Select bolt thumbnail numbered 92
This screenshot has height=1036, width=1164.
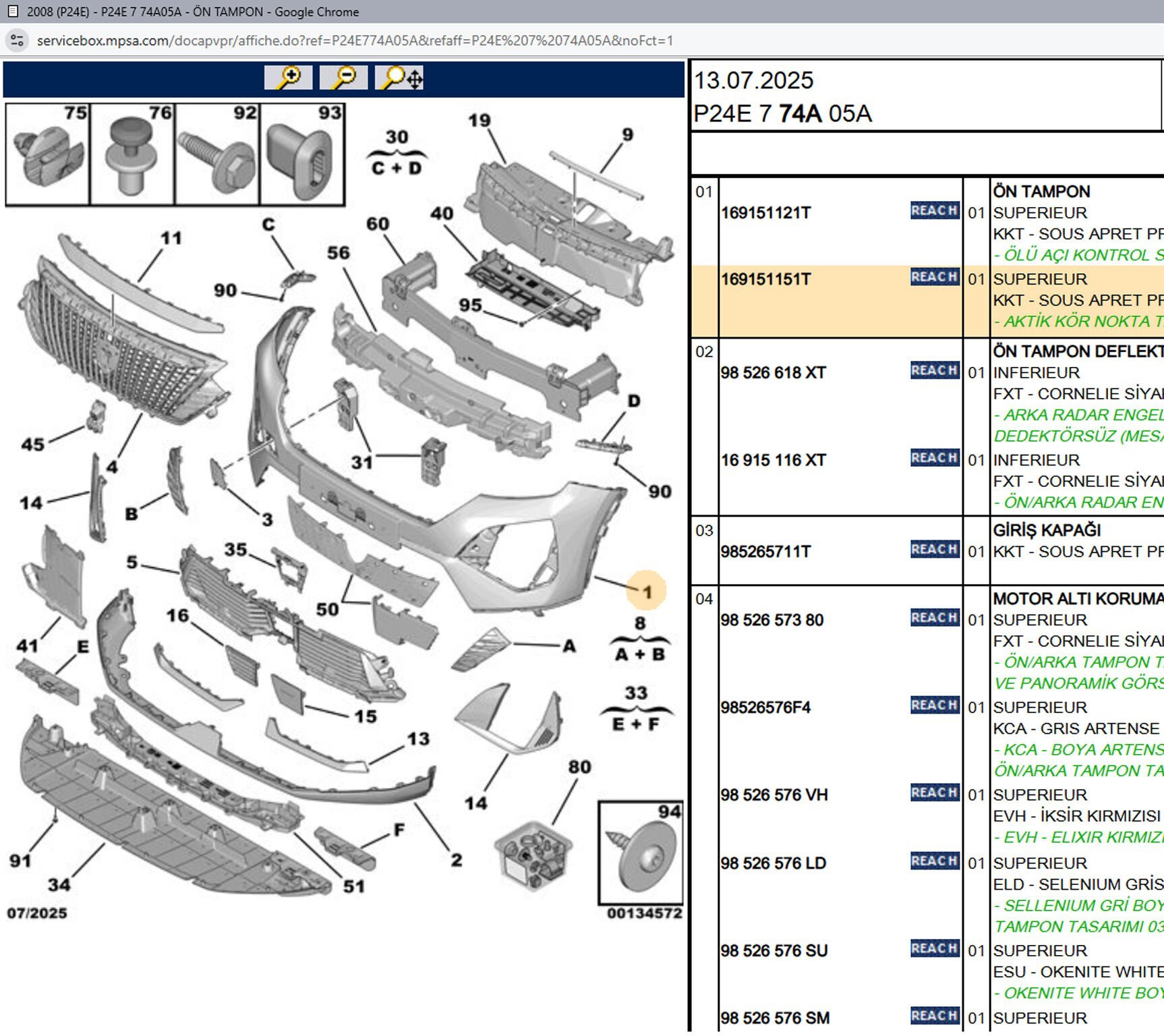click(x=217, y=154)
